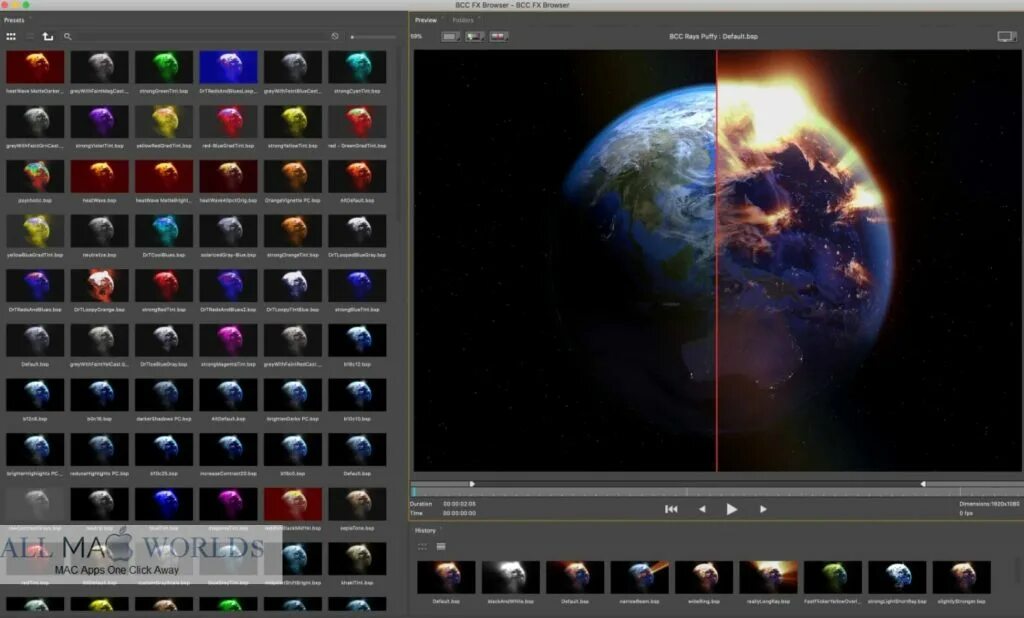Select solarizedGray-Blue.bap preset thumbnail

pyautogui.click(x=228, y=231)
